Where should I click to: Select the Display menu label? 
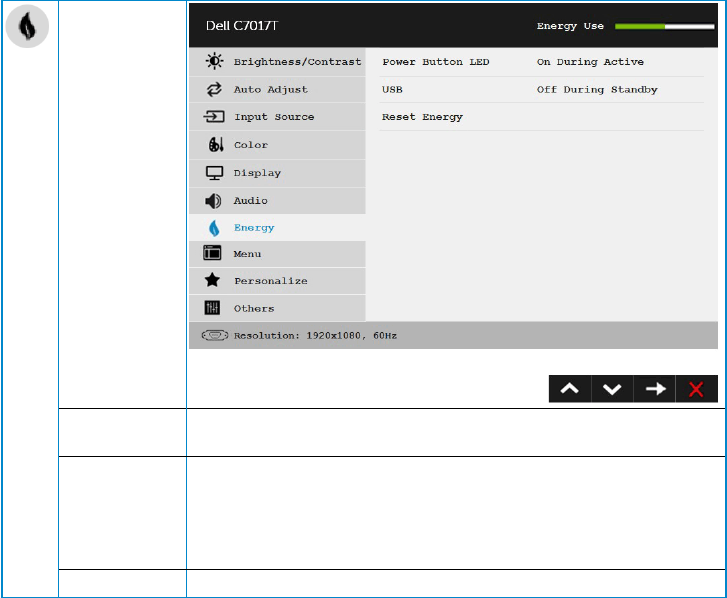click(257, 173)
